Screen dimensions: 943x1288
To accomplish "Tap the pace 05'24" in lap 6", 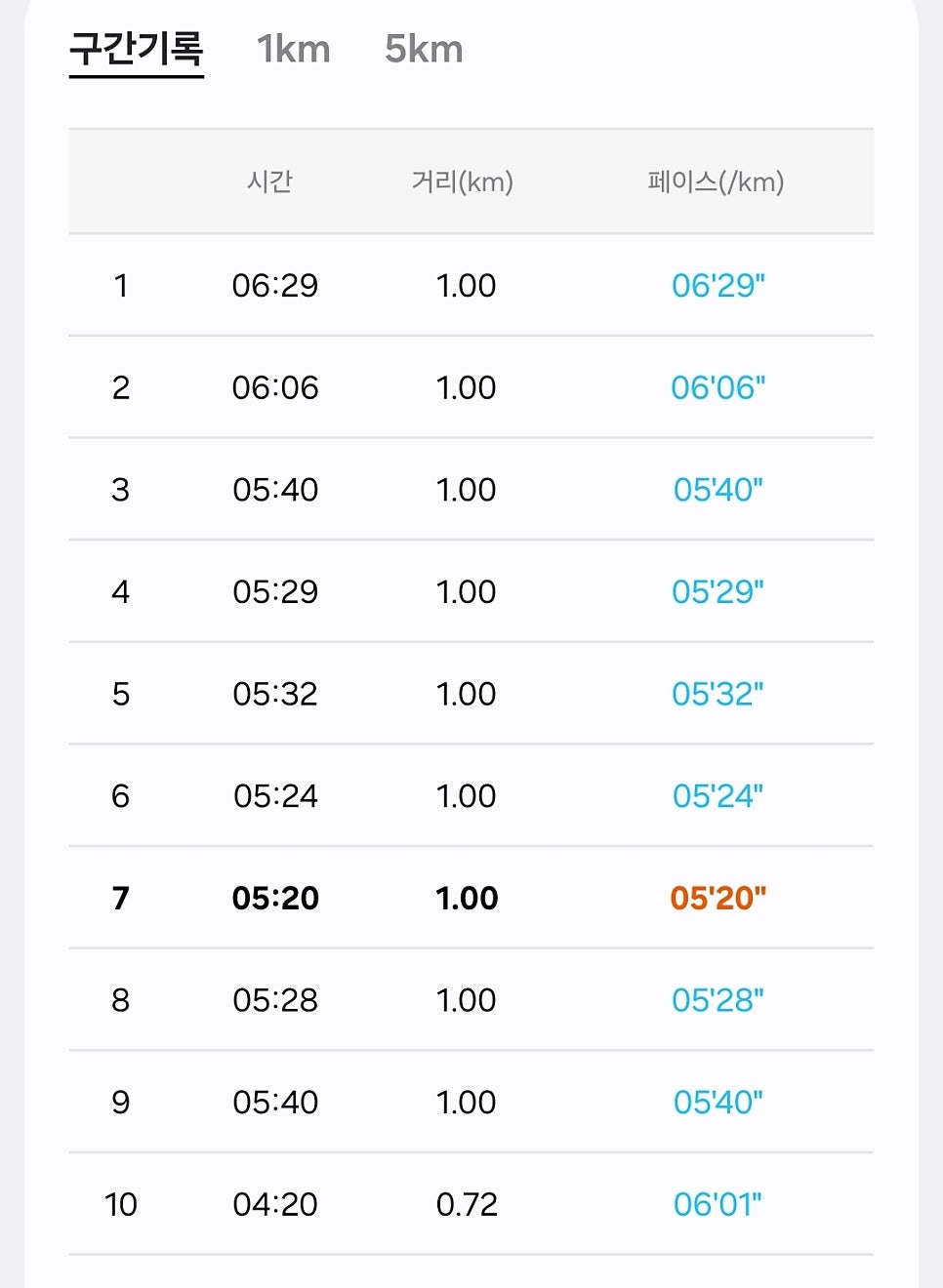I will (718, 796).
